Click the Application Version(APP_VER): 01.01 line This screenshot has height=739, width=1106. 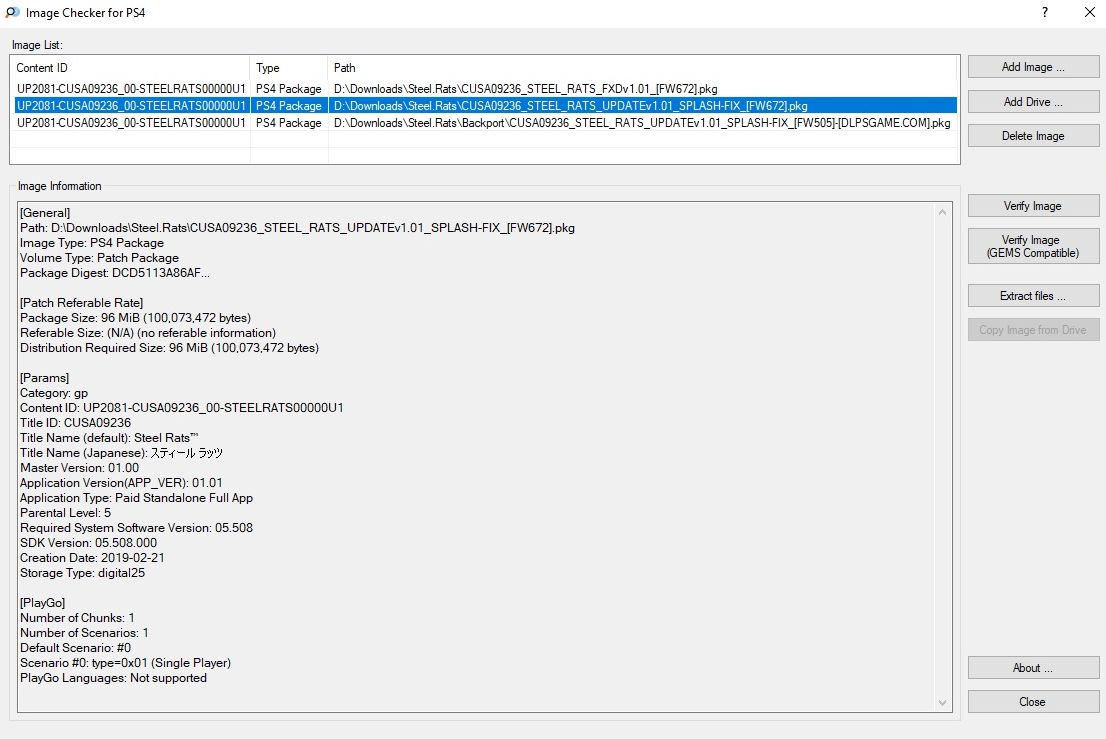click(x=121, y=482)
